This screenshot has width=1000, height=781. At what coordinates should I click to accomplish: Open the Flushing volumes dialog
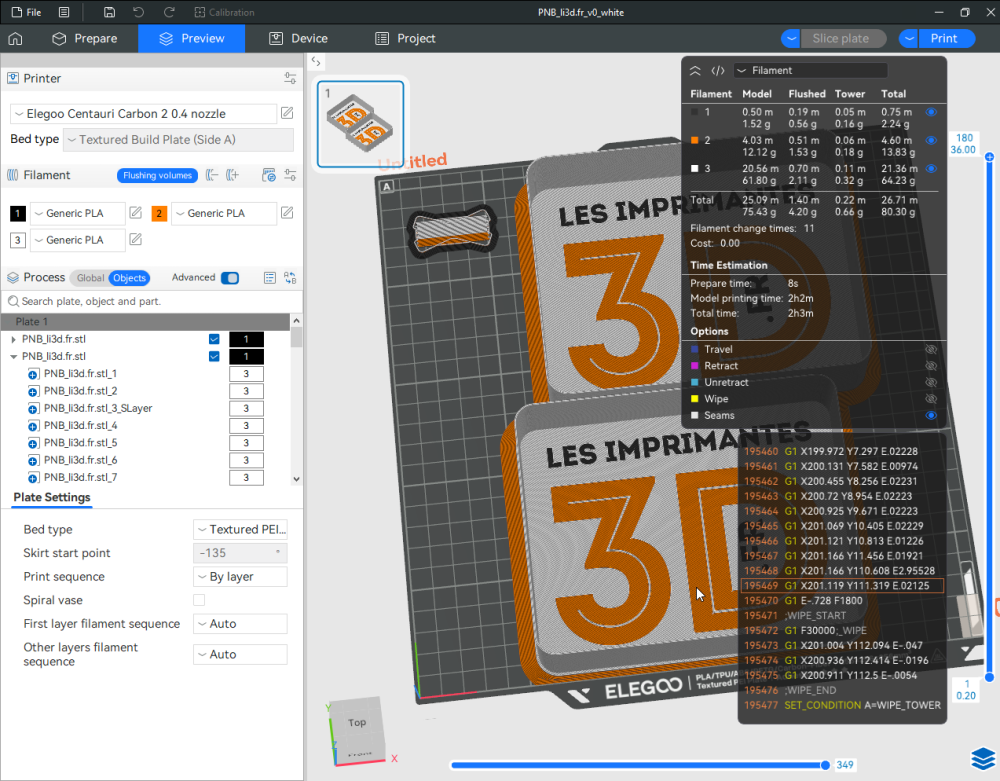coord(157,175)
